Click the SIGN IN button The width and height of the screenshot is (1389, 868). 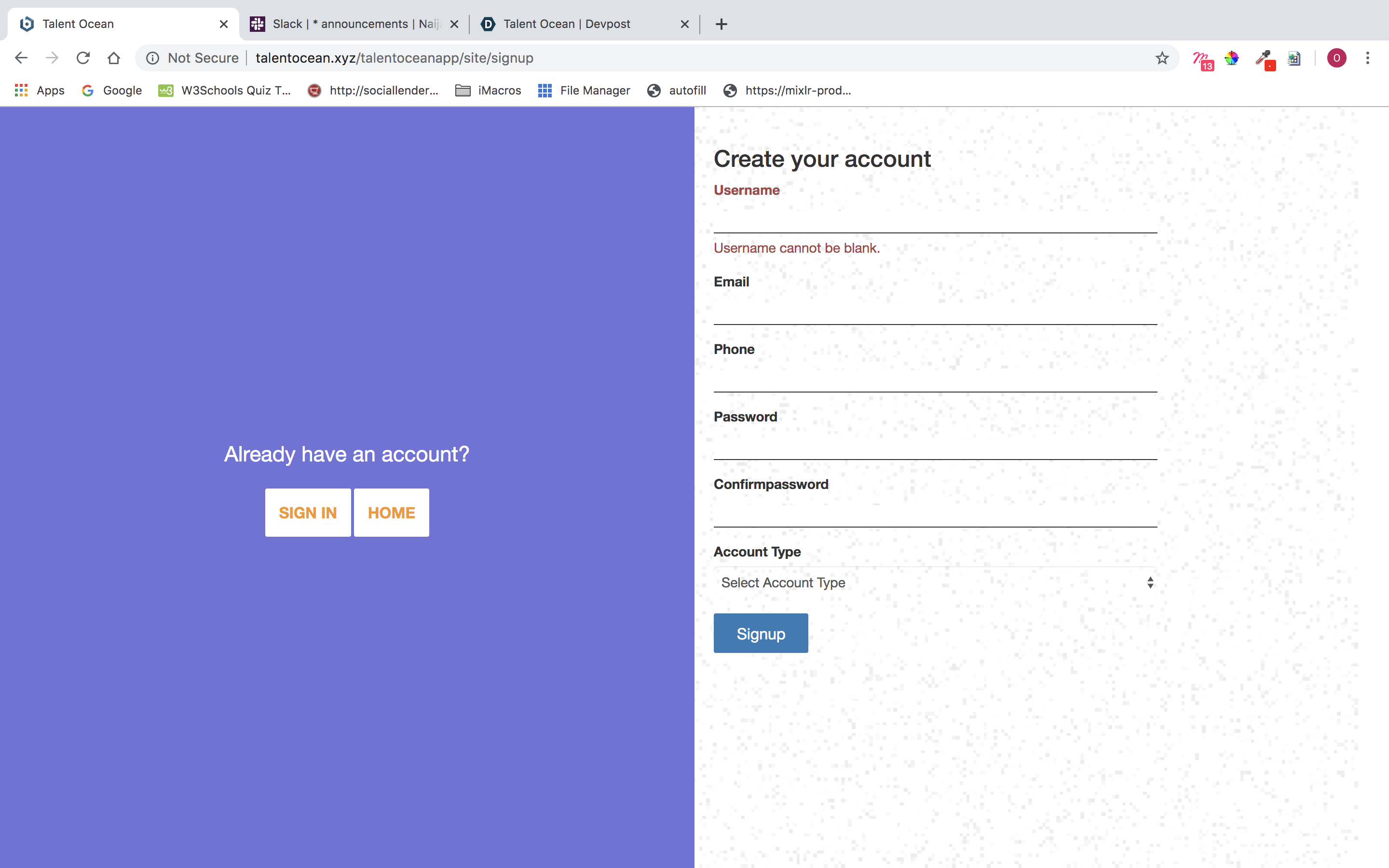(x=308, y=513)
